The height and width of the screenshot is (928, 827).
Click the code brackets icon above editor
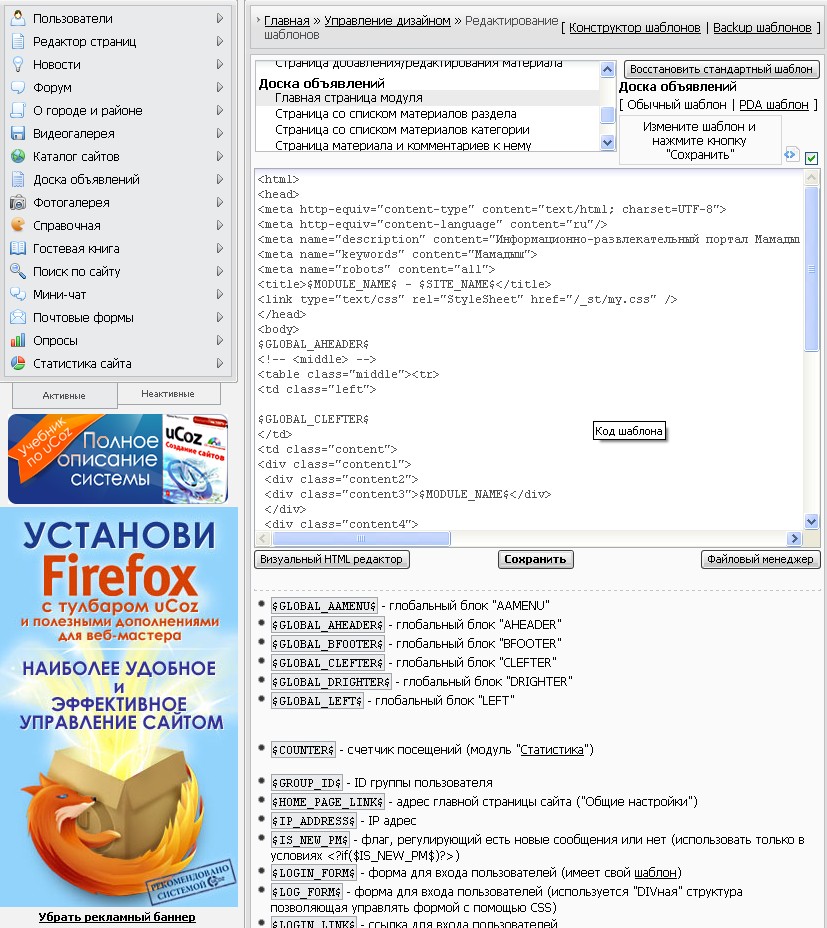coord(791,155)
